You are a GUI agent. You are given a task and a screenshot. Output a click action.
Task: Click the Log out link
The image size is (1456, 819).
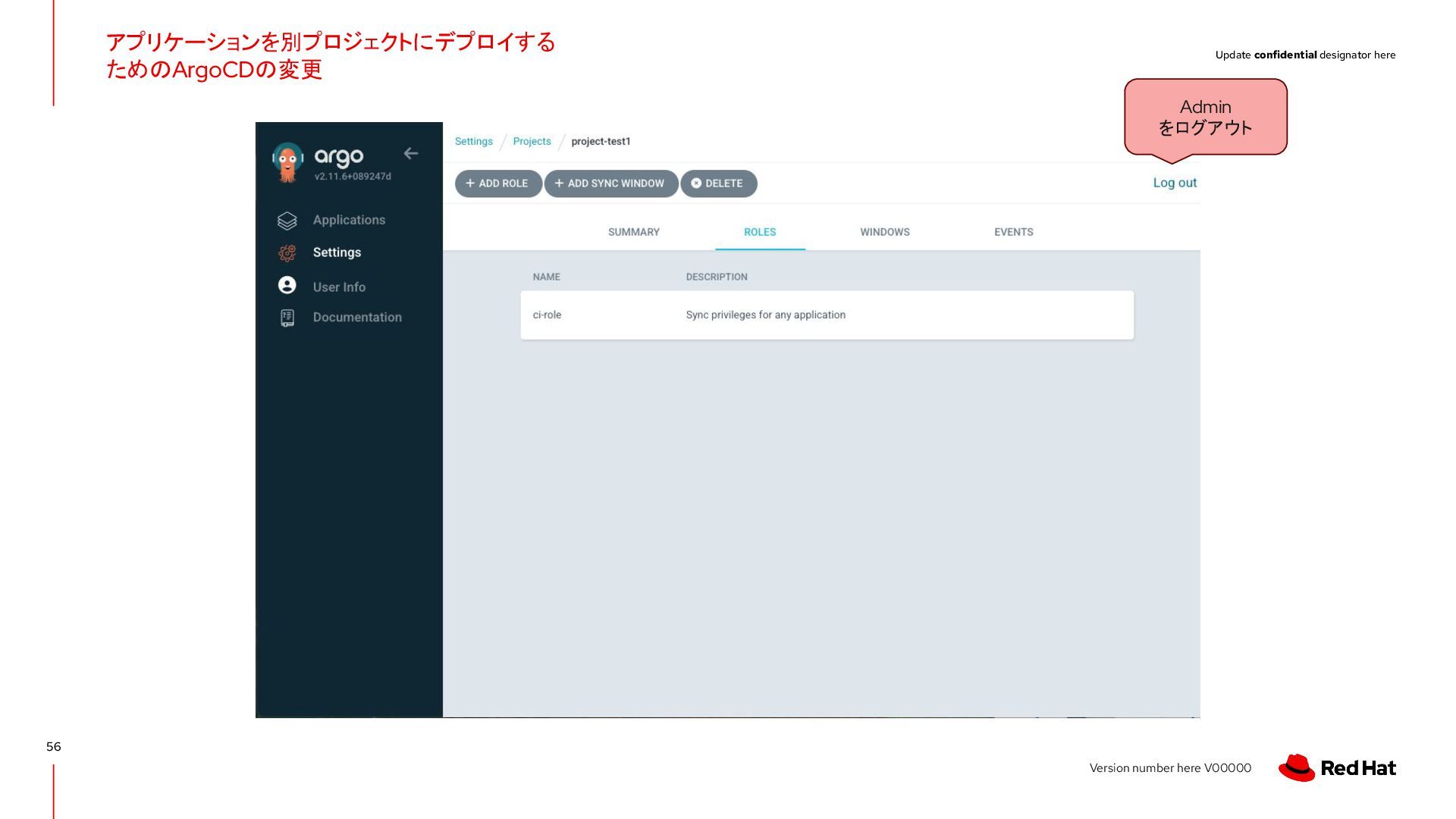(1175, 183)
